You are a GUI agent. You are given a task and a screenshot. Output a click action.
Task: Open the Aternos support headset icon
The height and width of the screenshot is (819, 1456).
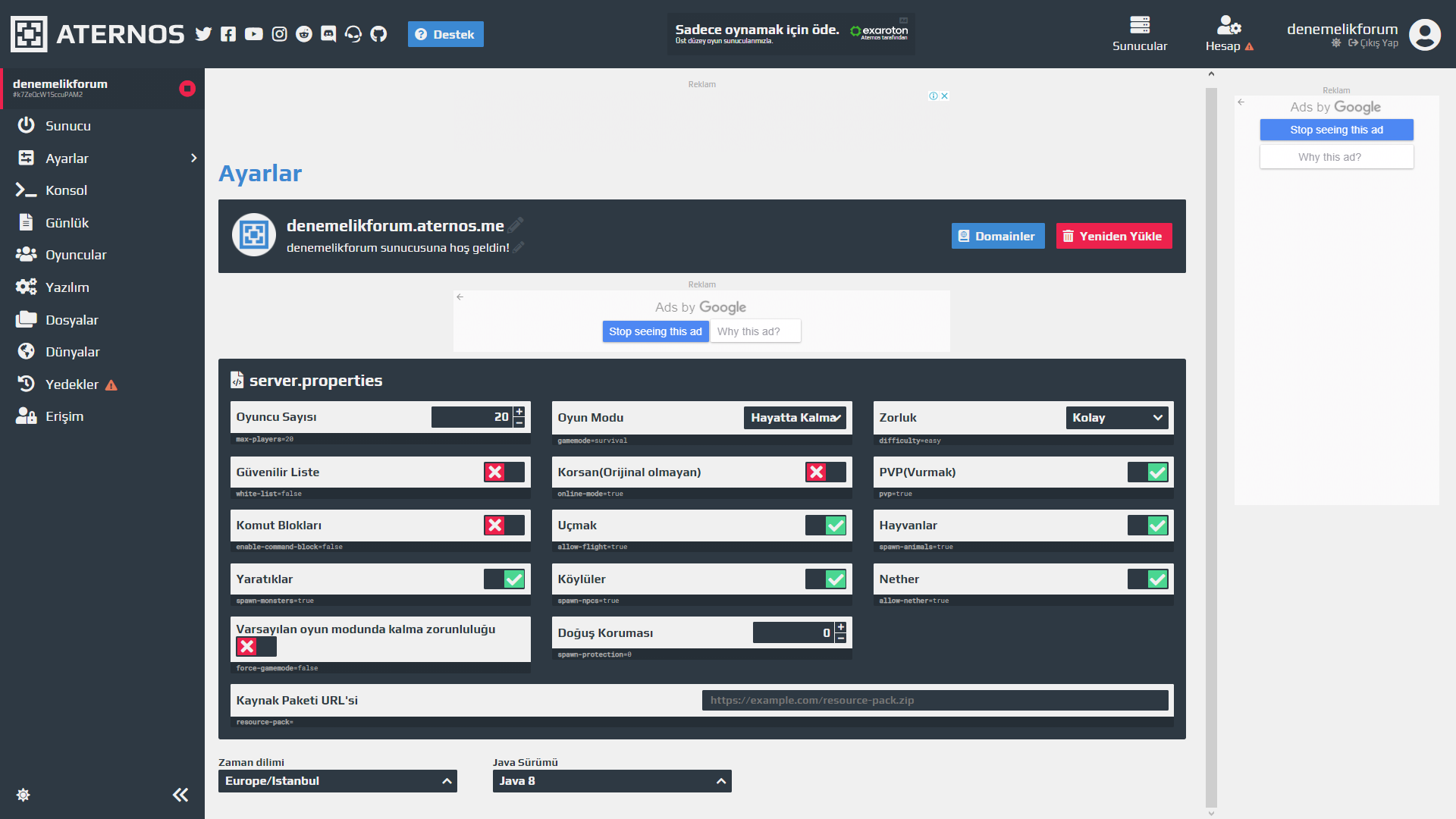tap(353, 34)
